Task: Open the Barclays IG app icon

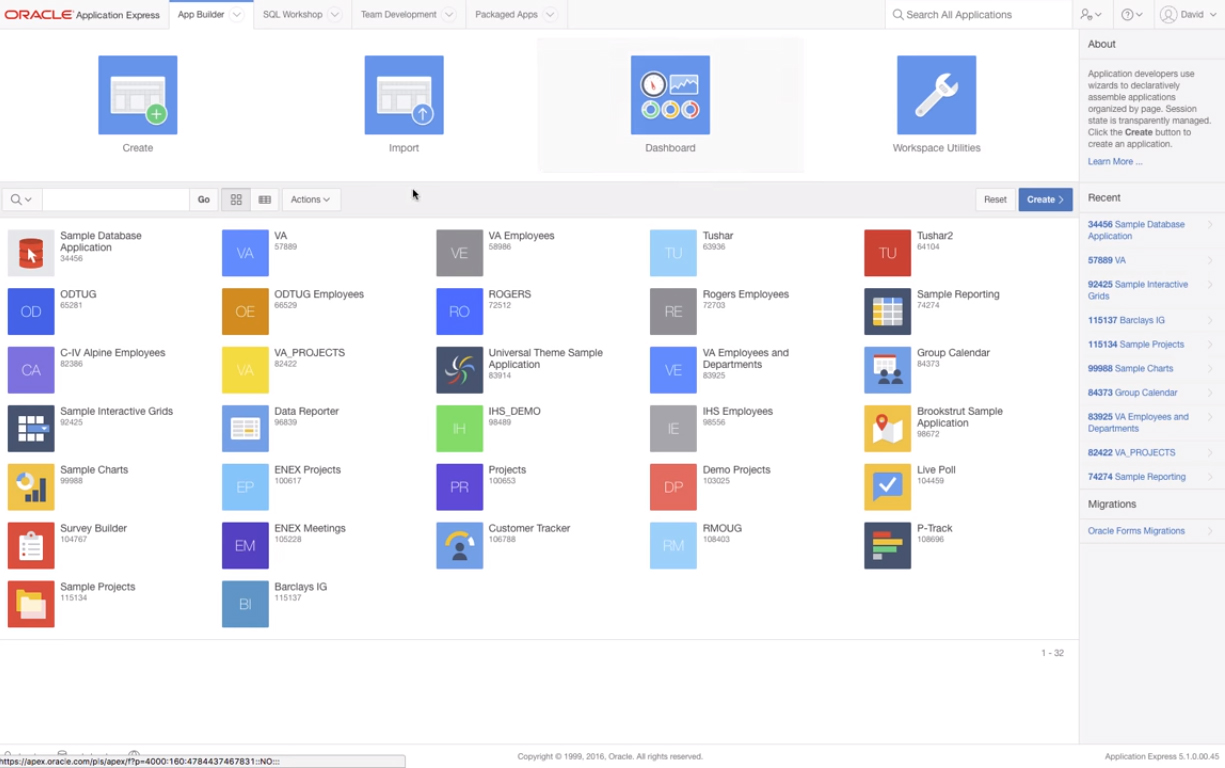Action: pyautogui.click(x=245, y=604)
